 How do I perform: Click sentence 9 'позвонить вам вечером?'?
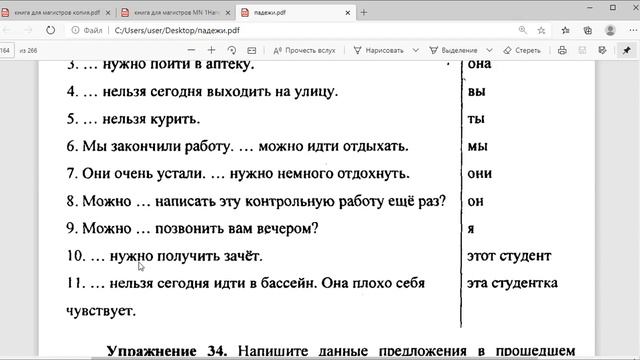point(192,229)
